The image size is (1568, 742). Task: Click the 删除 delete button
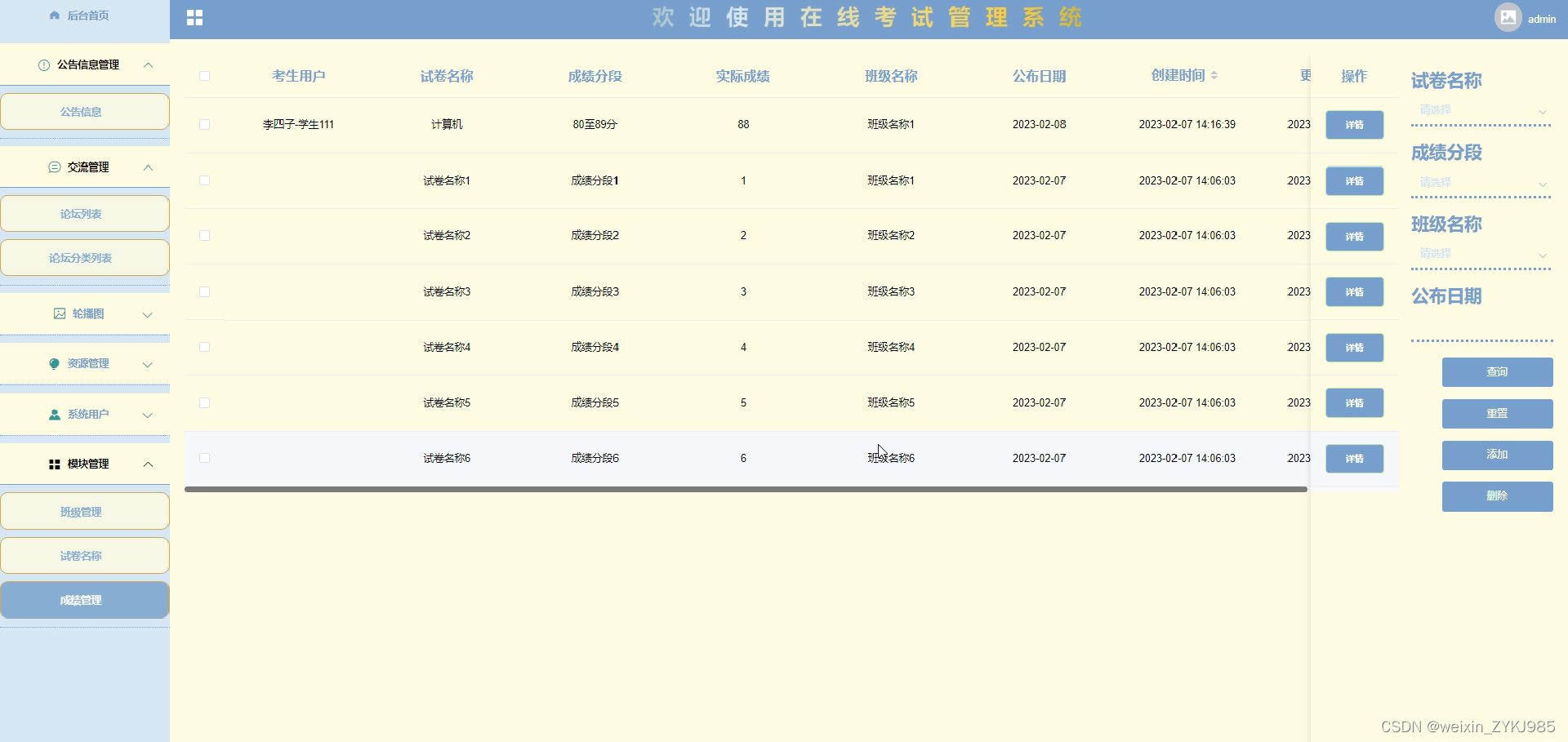coord(1497,496)
